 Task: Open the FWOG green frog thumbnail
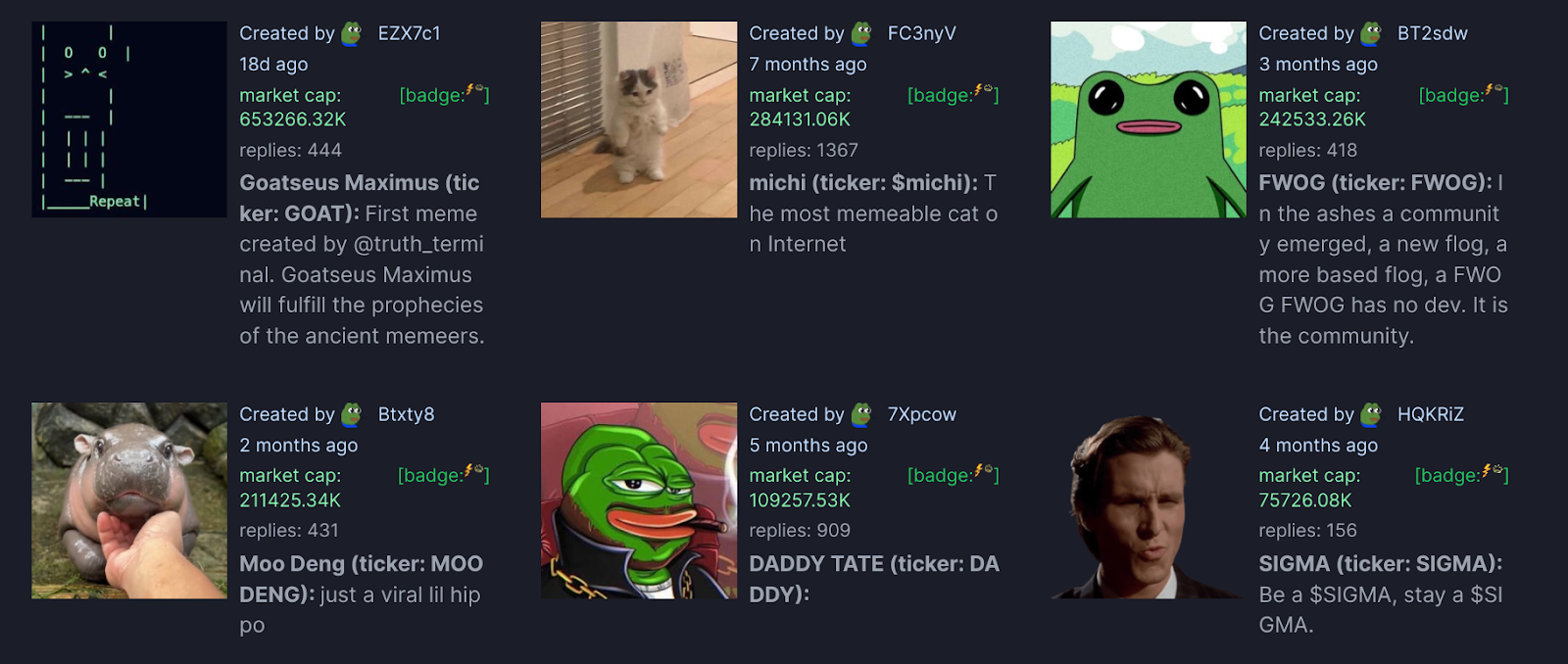(x=1149, y=119)
